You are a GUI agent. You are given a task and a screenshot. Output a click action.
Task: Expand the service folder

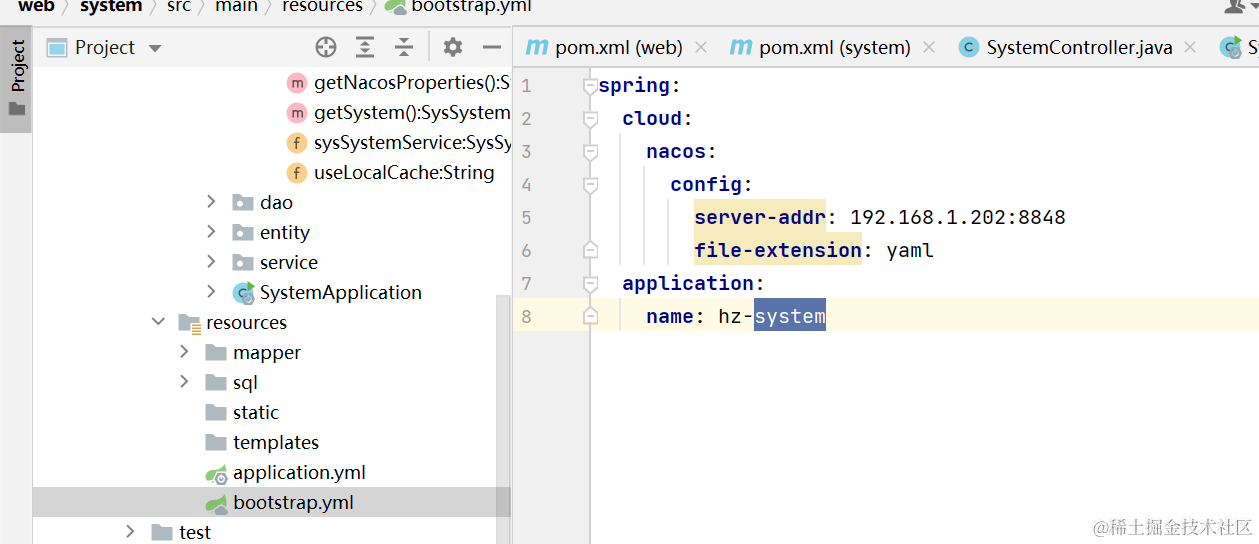211,262
